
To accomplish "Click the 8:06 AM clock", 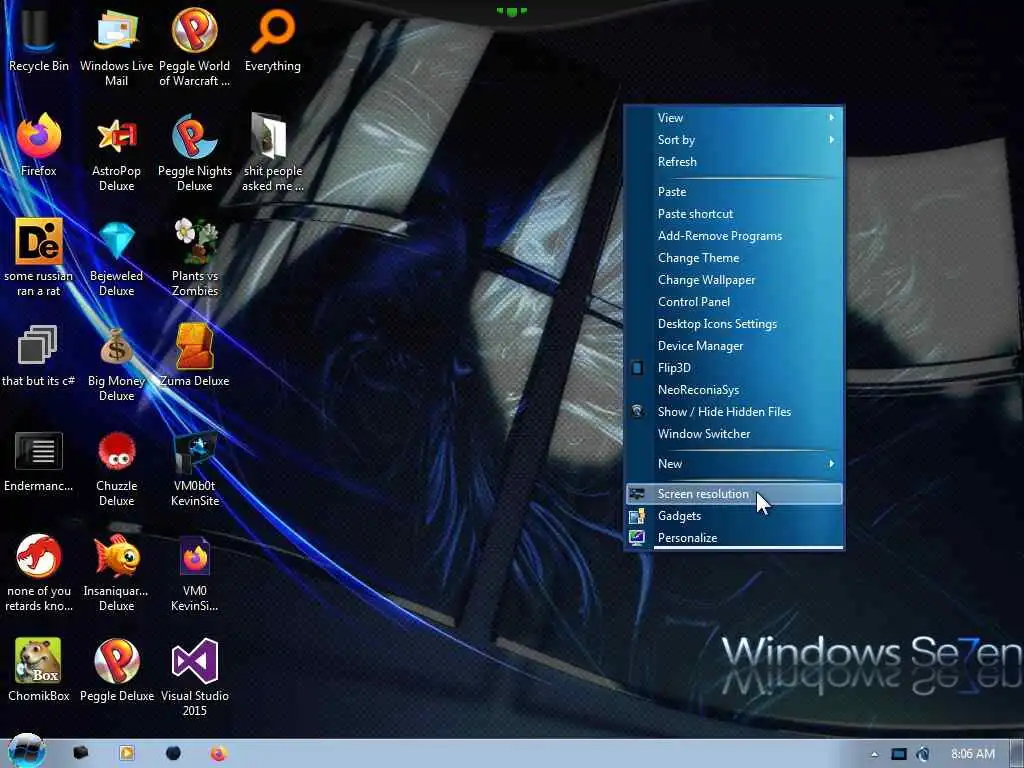I will click(x=972, y=754).
